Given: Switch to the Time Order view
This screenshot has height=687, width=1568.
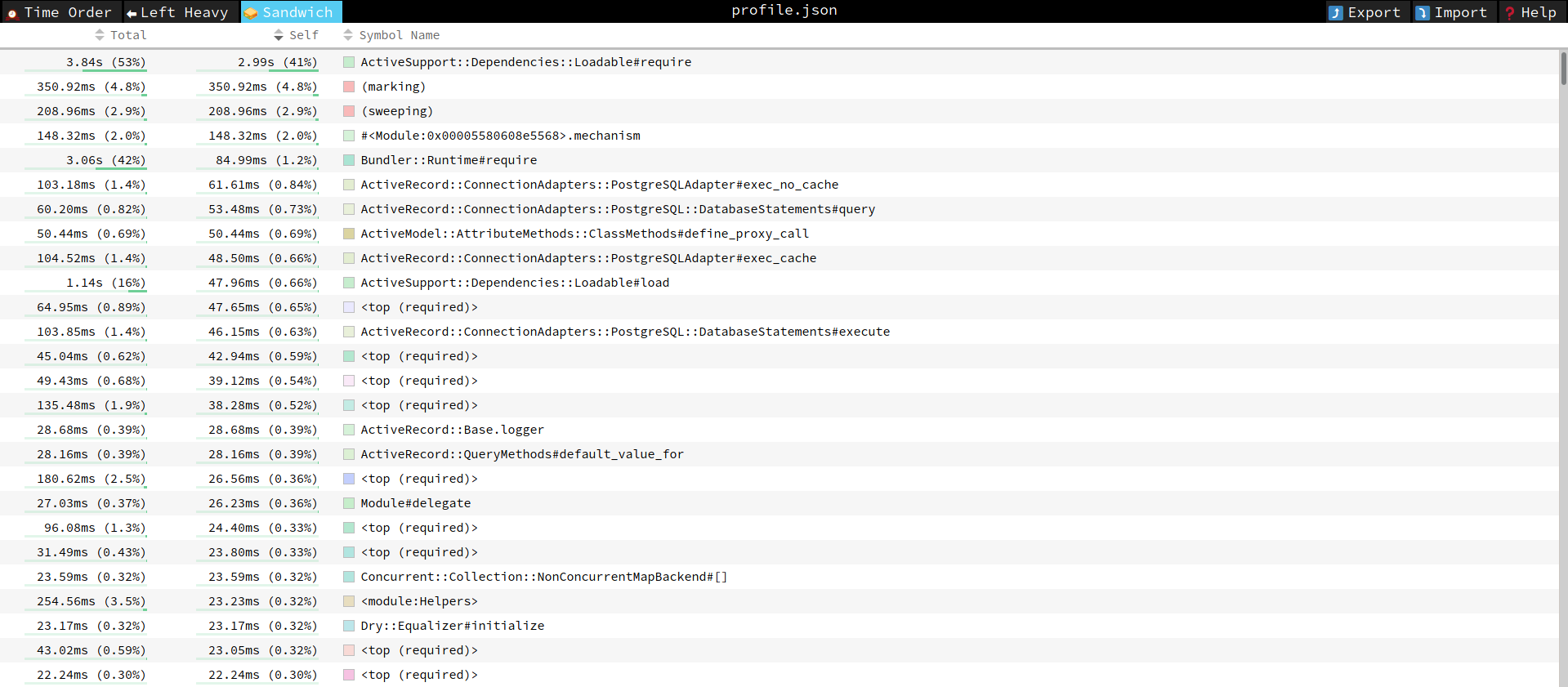Looking at the screenshot, I should coord(60,12).
